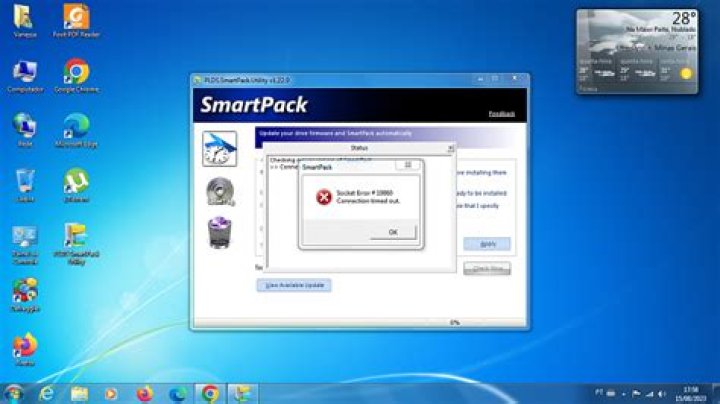Click the taskbar clock showing 17:56
The width and height of the screenshot is (720, 404).
690,393
